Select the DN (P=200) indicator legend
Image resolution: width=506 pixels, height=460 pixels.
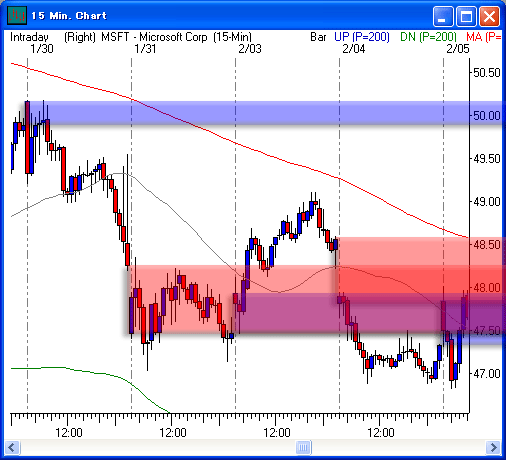tap(428, 37)
